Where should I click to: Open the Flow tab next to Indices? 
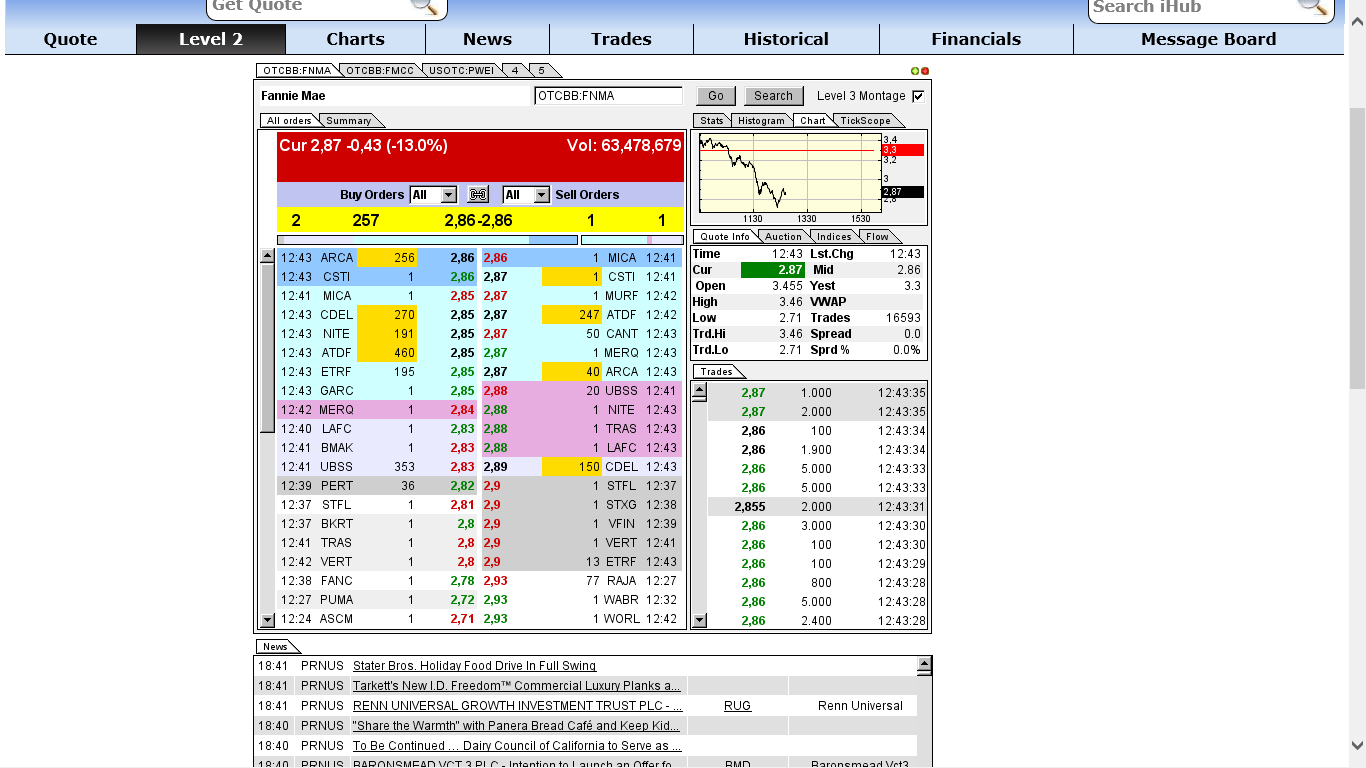pos(879,236)
